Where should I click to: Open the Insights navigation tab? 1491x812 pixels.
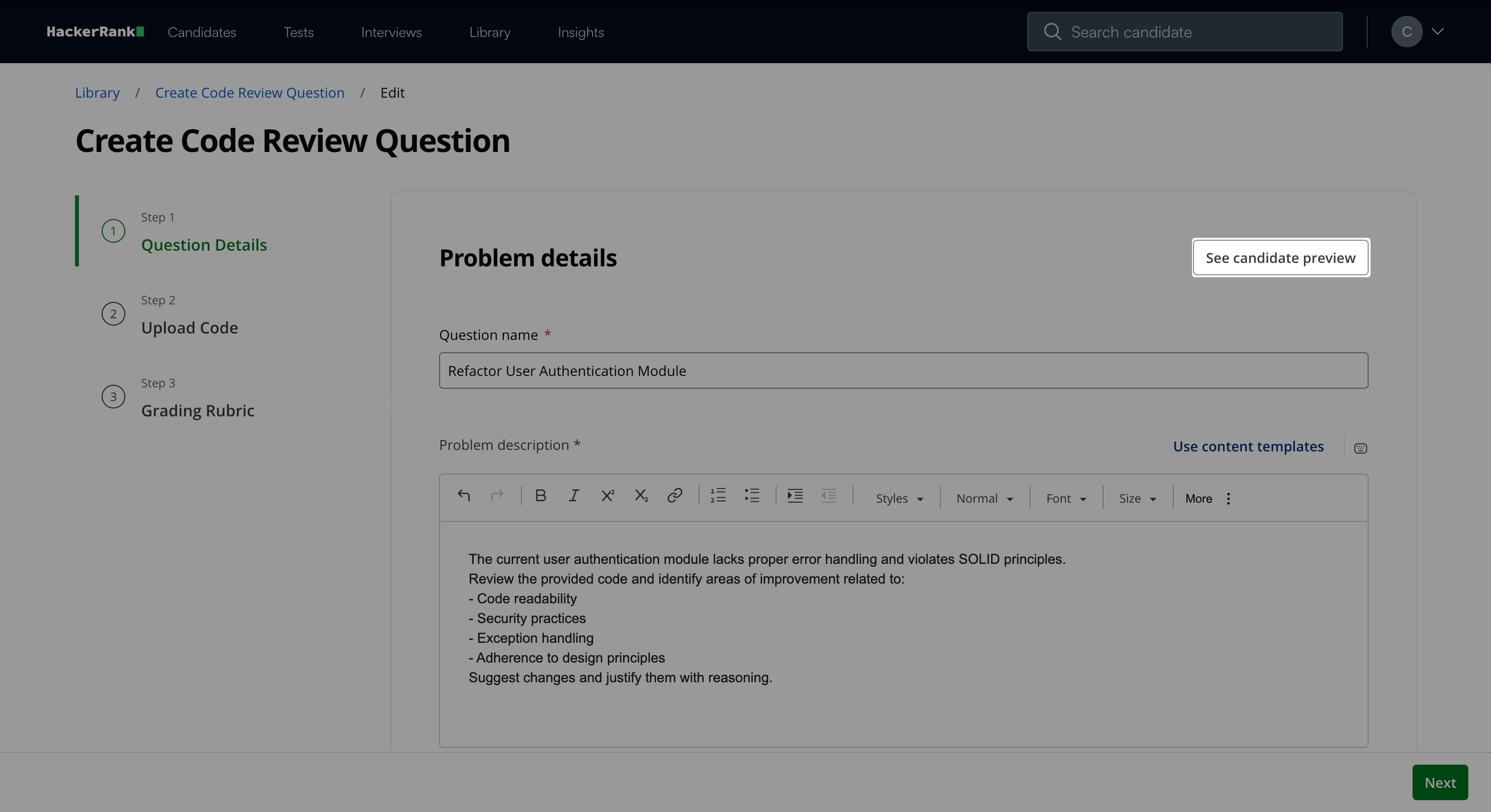[581, 33]
